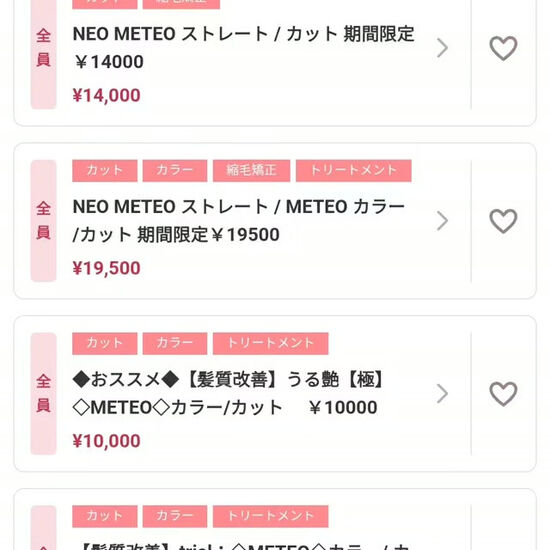550x550 pixels.
Task: Select トリートメント tag on ¥10,000 coupon
Action: 270,343
